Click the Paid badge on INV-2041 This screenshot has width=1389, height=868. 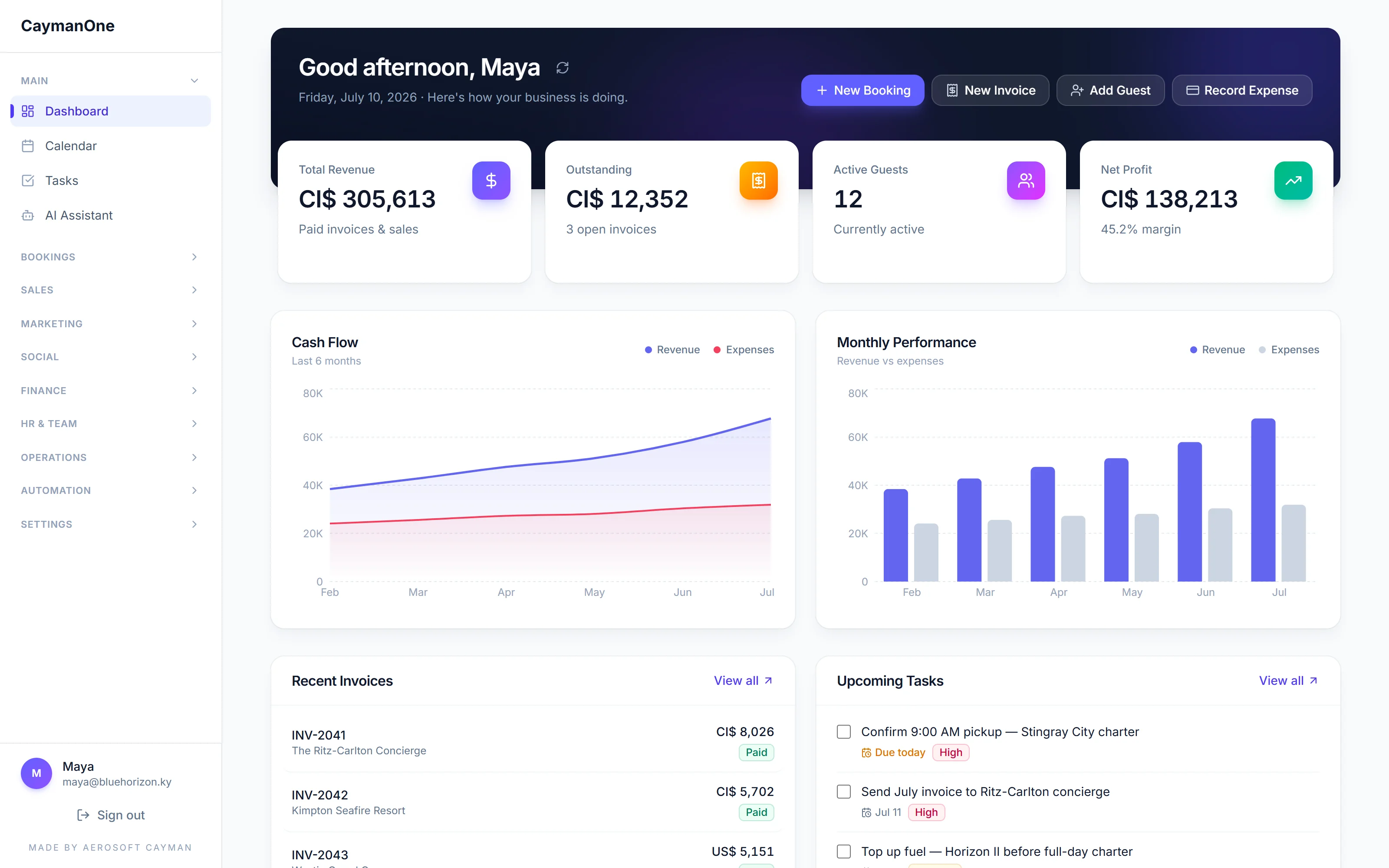(x=756, y=753)
